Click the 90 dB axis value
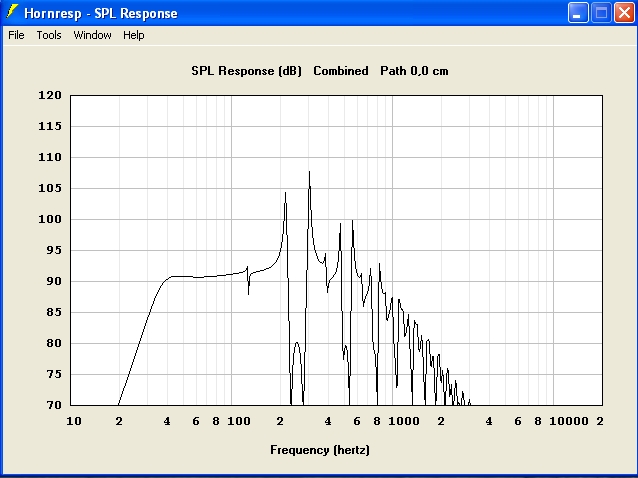Screen dimensions: 638x478 (x=54, y=281)
